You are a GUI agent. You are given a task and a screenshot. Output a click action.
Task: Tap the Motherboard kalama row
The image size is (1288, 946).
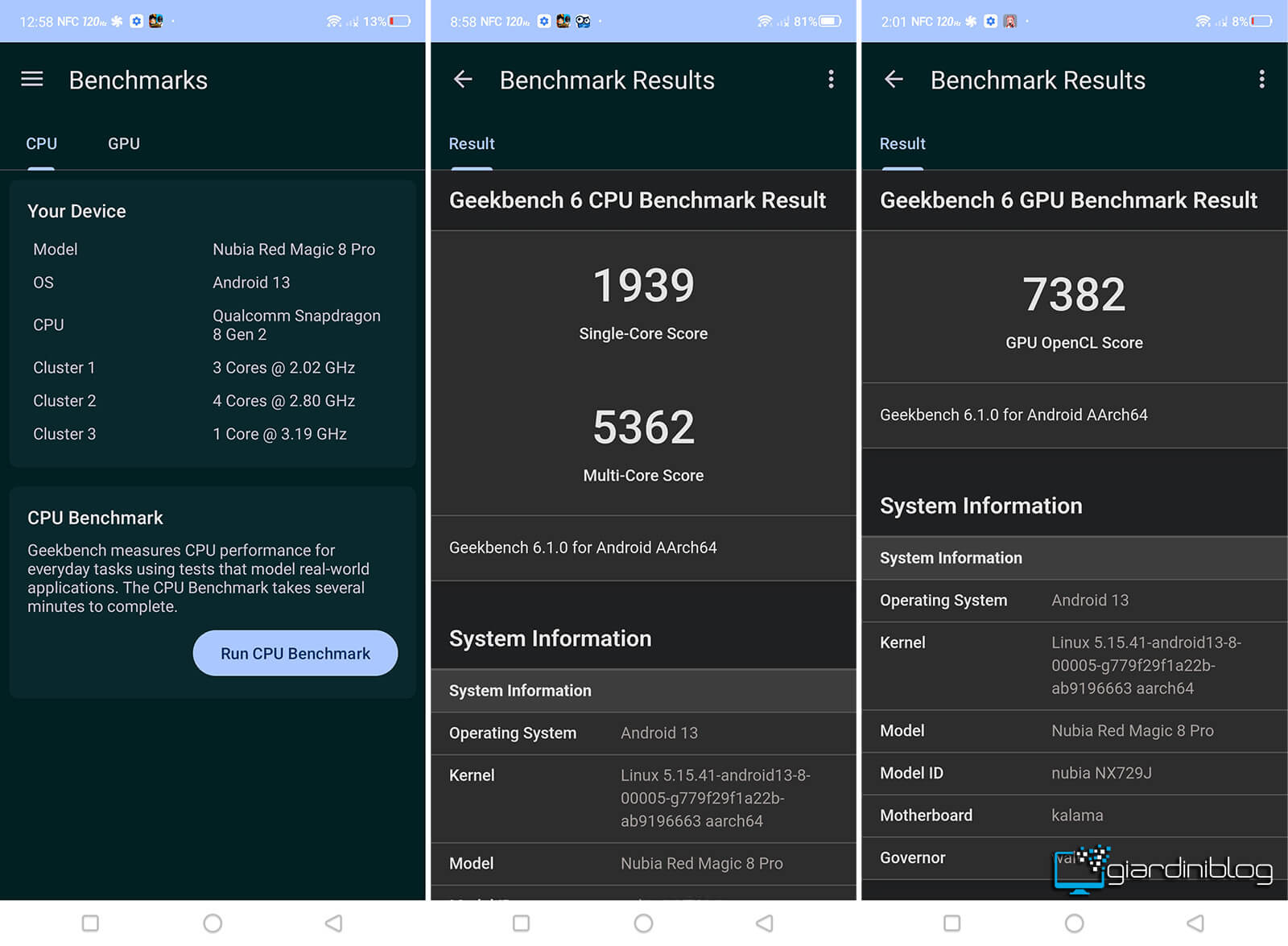pos(1074,815)
